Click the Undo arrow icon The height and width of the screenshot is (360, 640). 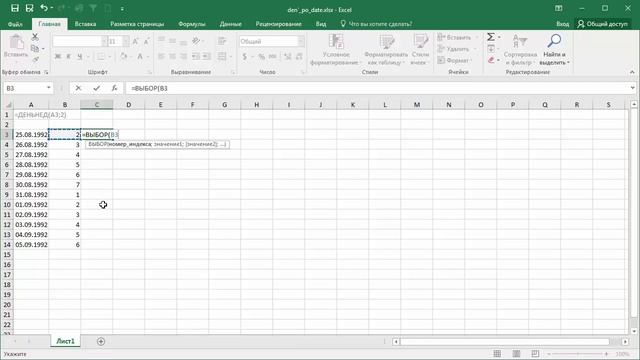pos(44,8)
